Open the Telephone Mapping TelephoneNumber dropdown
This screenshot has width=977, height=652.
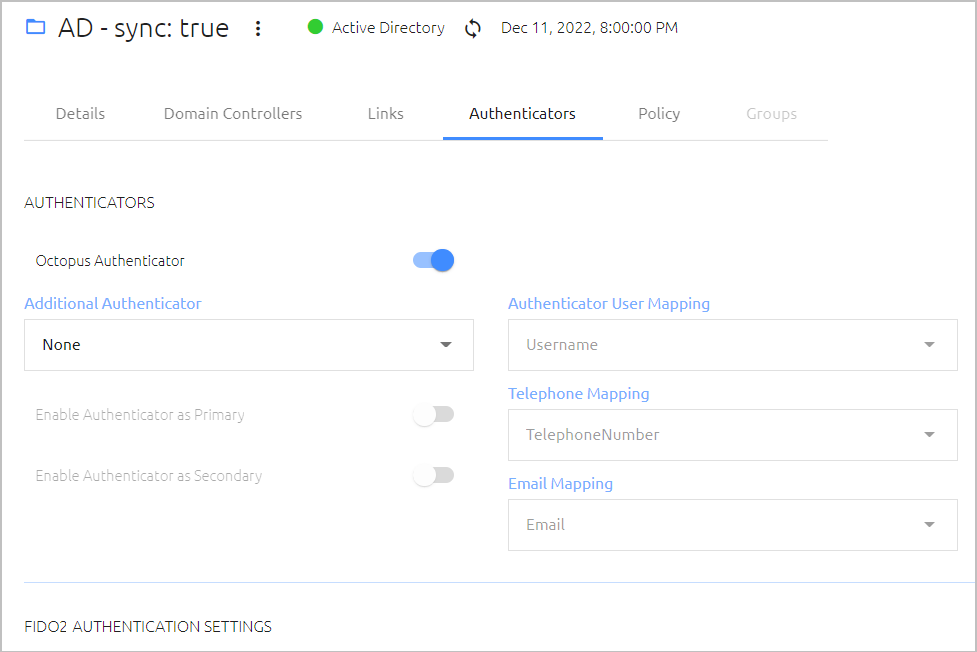[733, 434]
